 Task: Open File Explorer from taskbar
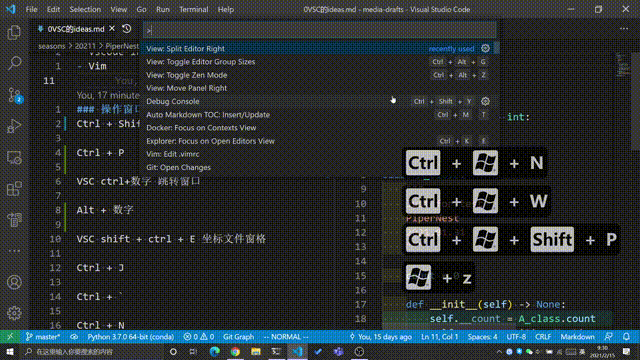coord(256,351)
